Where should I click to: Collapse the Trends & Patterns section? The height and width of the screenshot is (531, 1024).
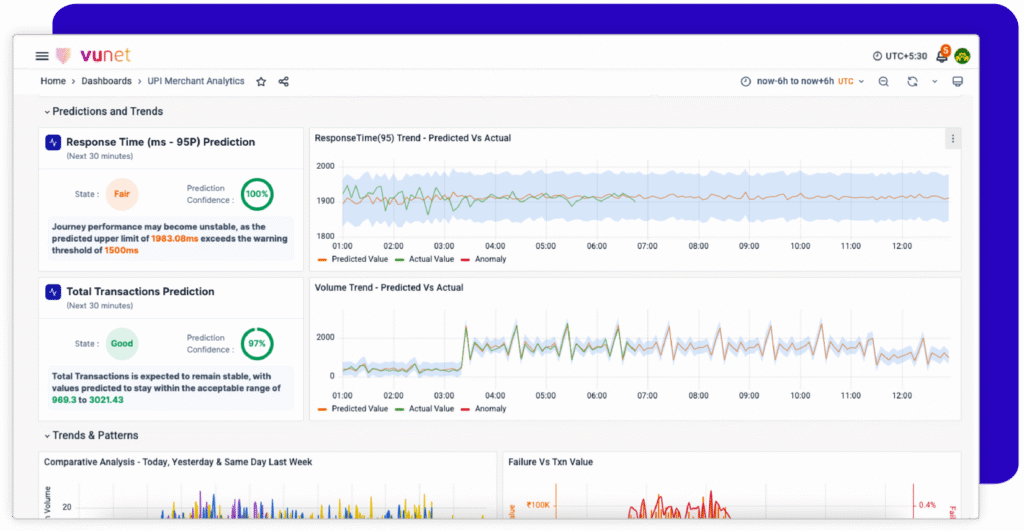tap(46, 436)
